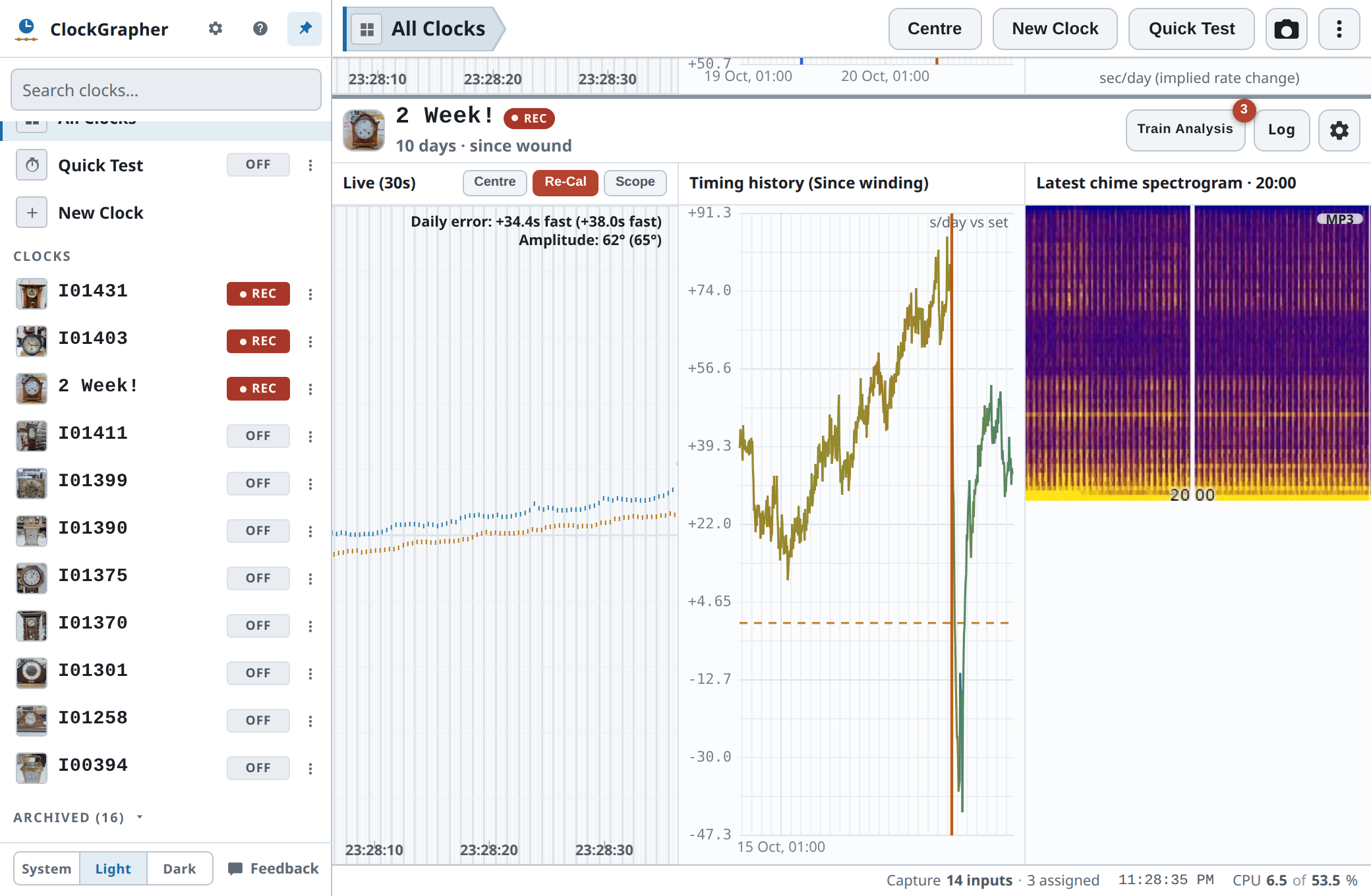Screen dimensions: 1371x896
Task: Turn on capture for I01411
Action: pos(258,436)
